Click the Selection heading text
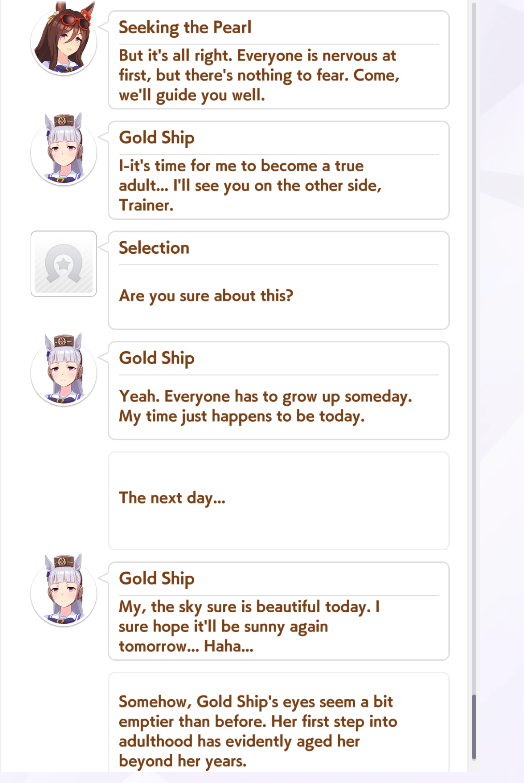524x783 pixels. (154, 248)
